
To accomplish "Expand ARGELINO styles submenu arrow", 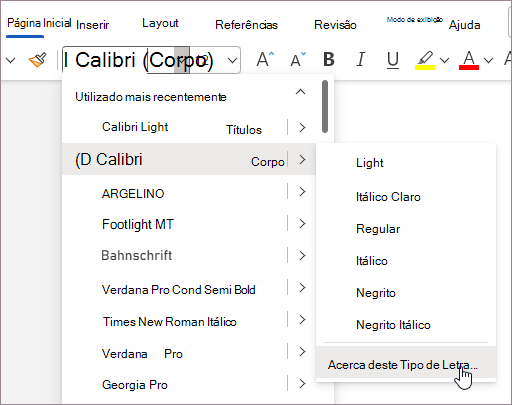I will 302,191.
